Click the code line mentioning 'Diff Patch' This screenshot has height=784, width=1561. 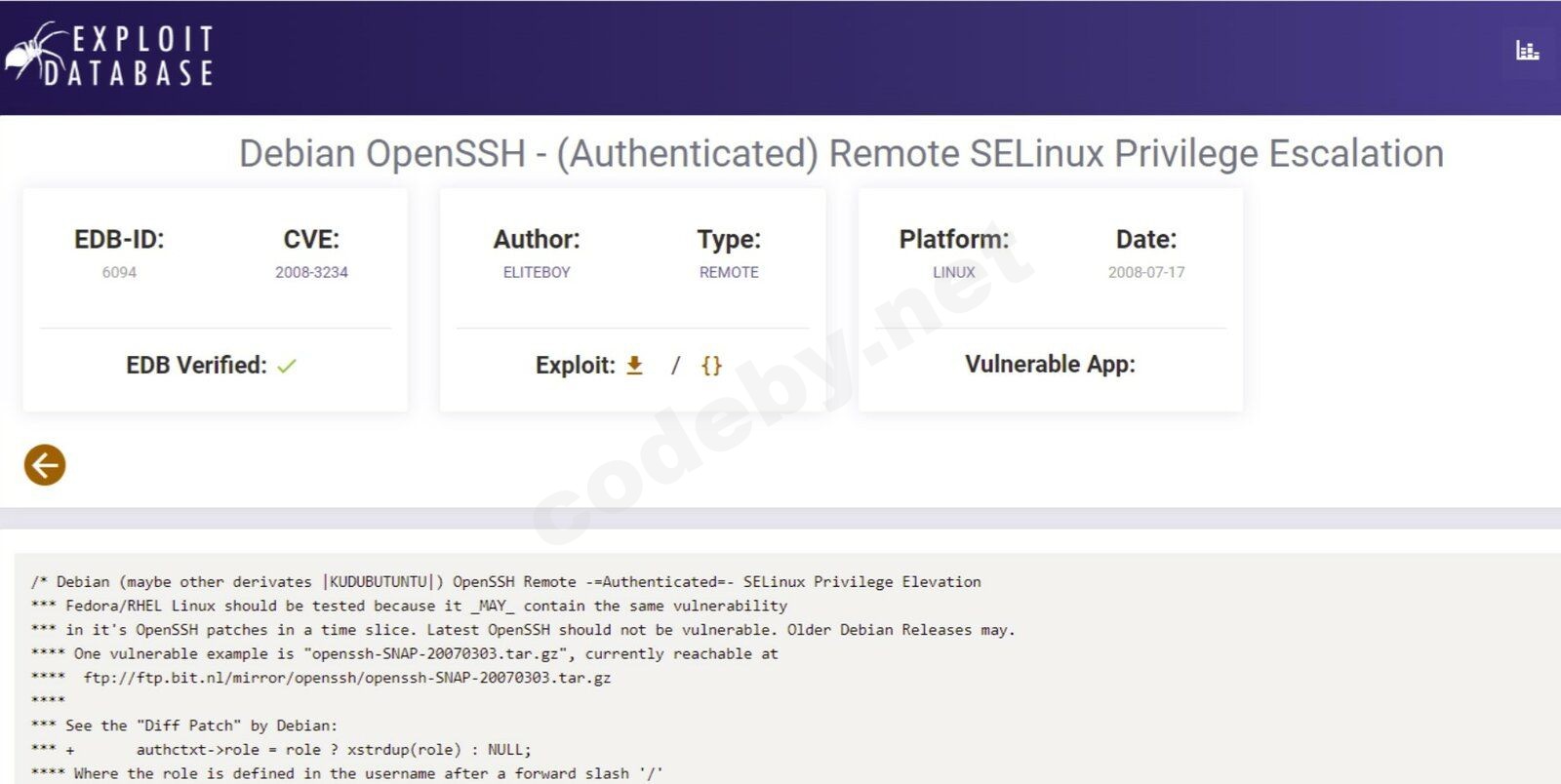(183, 725)
